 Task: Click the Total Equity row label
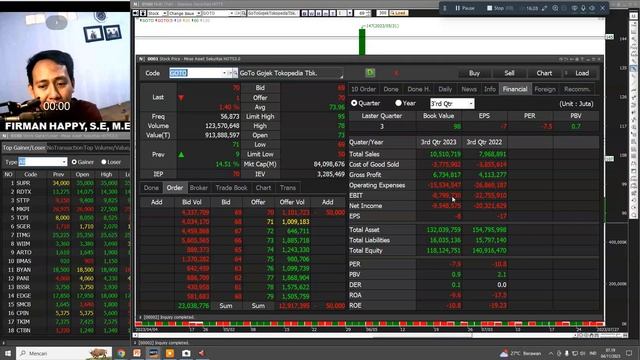coord(366,251)
